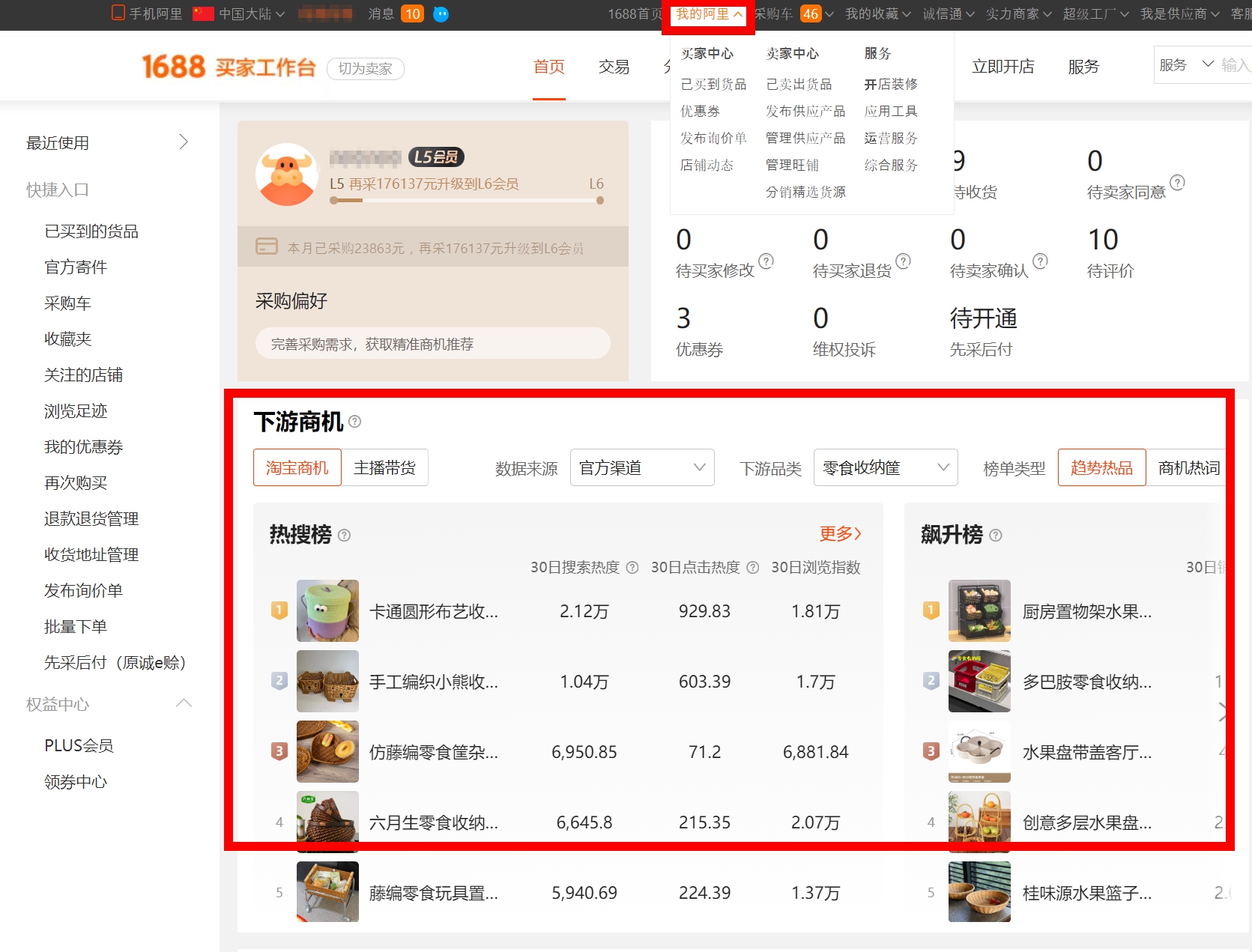Open 官方寄件 sidebar link

pyautogui.click(x=76, y=267)
